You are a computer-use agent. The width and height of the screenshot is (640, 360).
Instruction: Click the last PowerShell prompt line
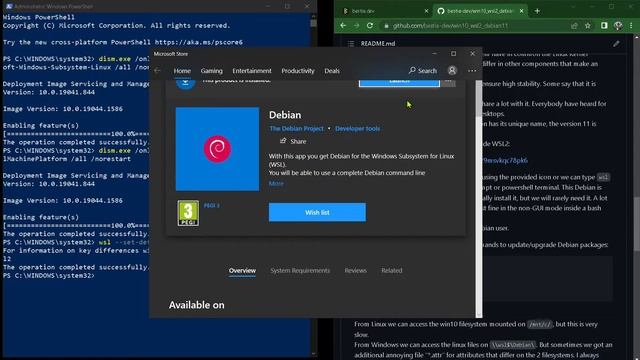48,276
